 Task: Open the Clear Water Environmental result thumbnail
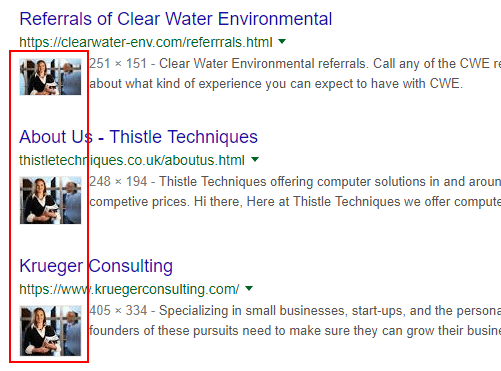point(50,77)
